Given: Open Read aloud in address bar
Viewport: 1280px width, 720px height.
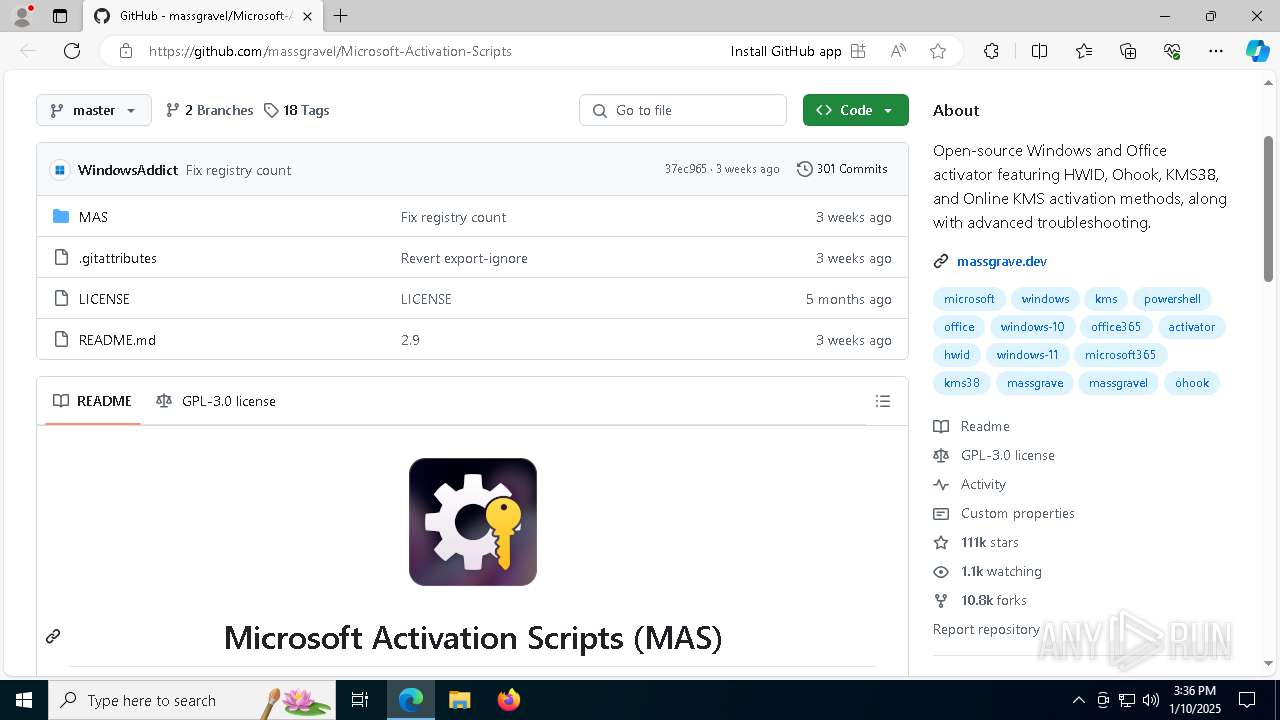Looking at the screenshot, I should pyautogui.click(x=898, y=51).
